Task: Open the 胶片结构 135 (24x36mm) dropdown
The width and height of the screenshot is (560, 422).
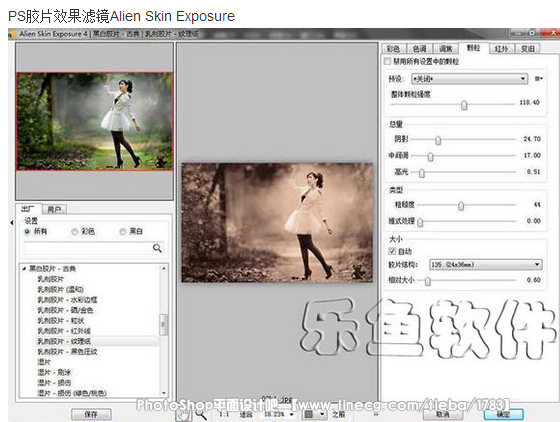Action: click(485, 265)
